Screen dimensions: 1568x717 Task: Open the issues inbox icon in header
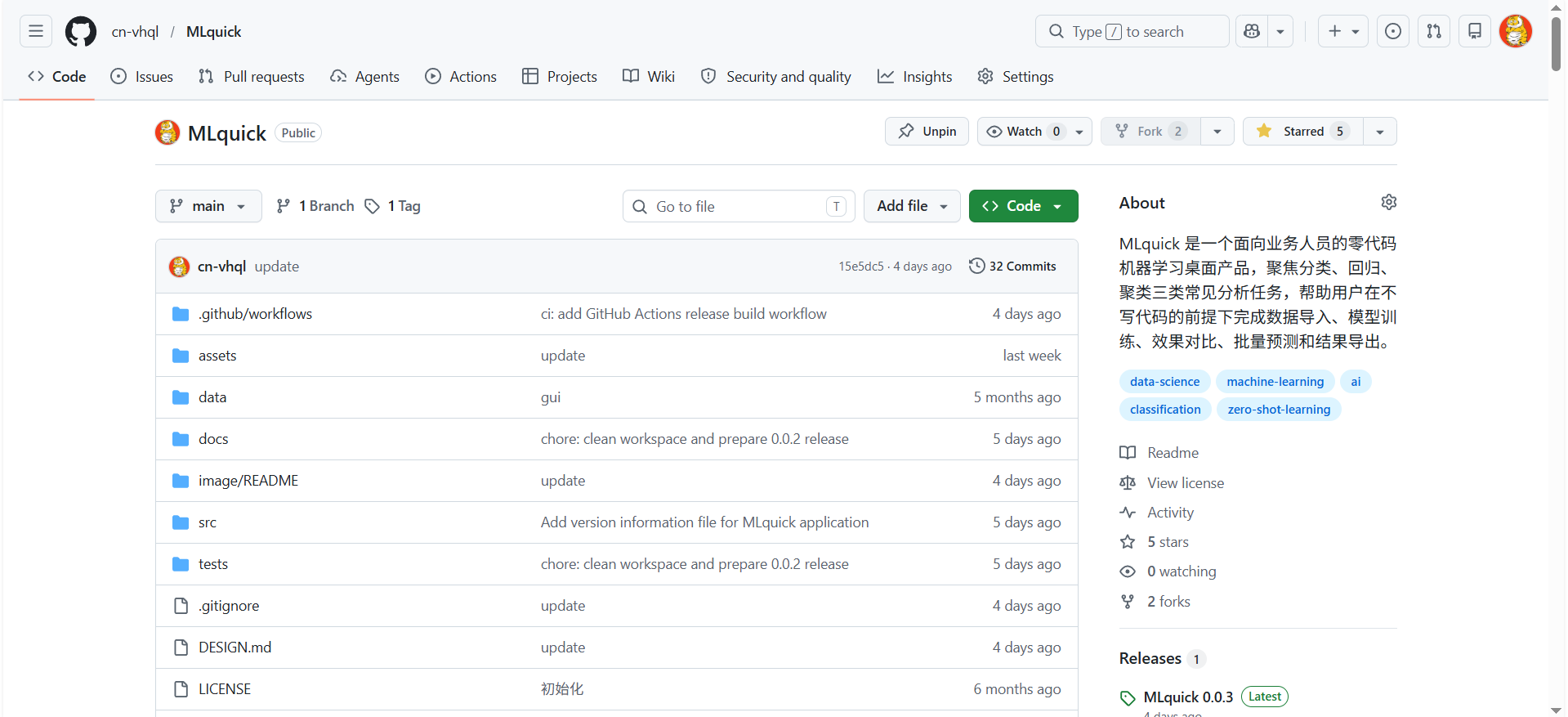[x=1393, y=31]
